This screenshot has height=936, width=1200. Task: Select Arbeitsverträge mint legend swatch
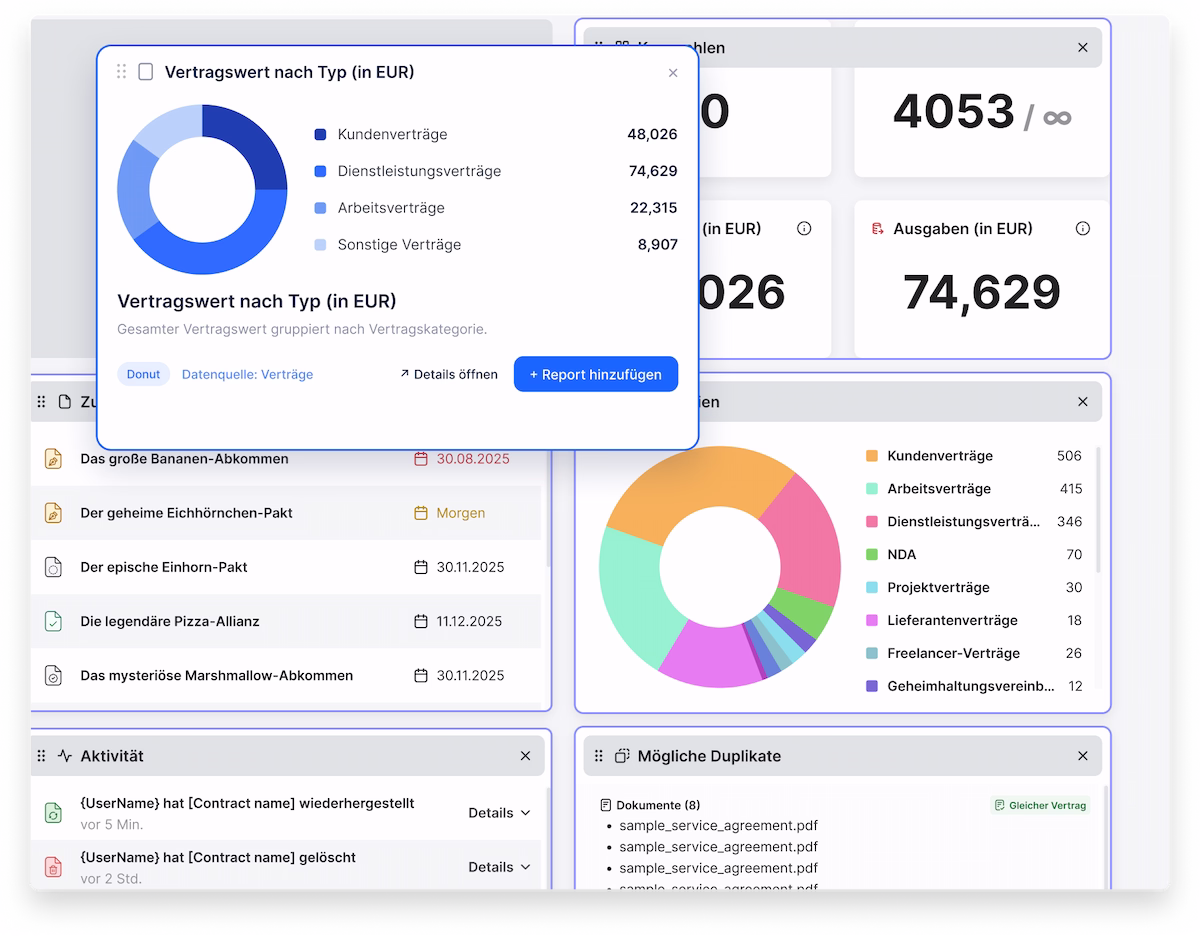point(872,489)
